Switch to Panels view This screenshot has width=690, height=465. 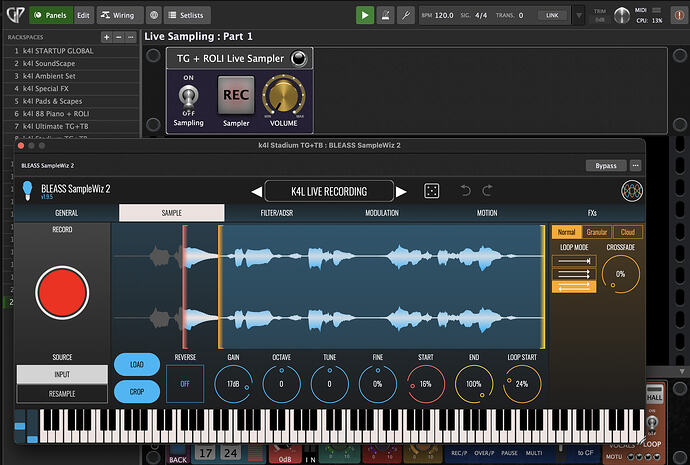pos(51,15)
